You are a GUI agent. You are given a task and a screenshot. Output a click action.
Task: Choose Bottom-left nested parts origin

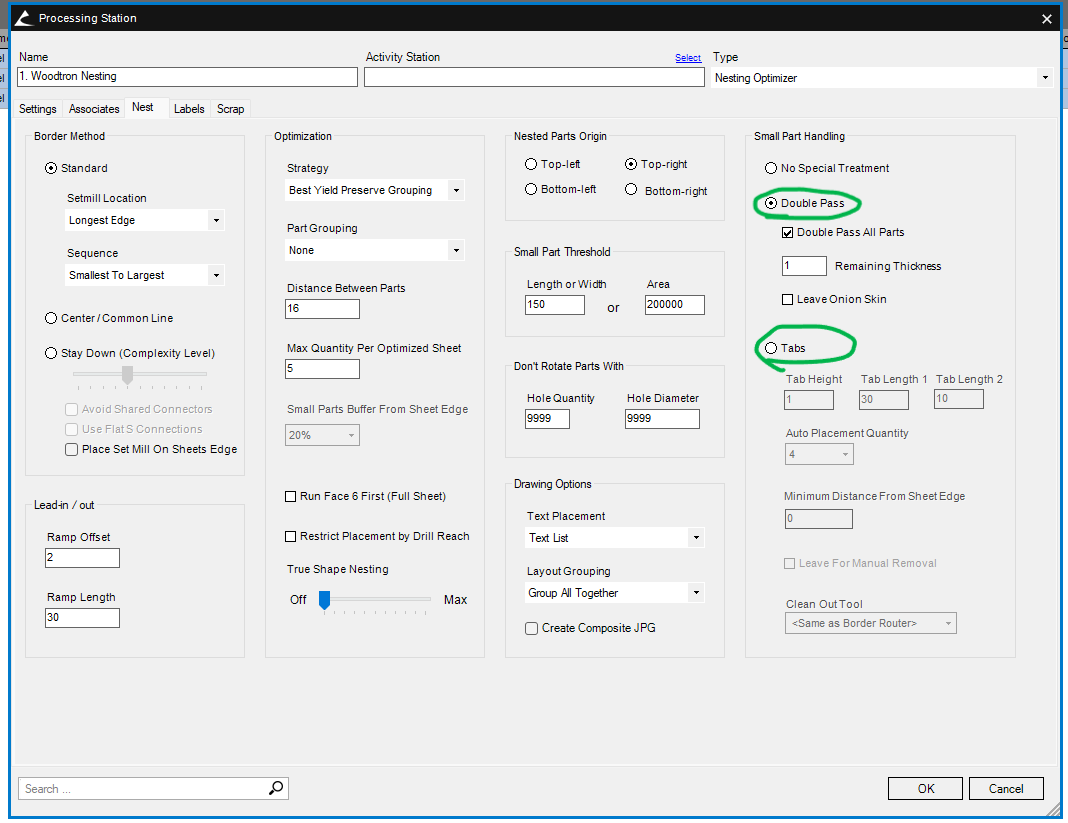[531, 189]
